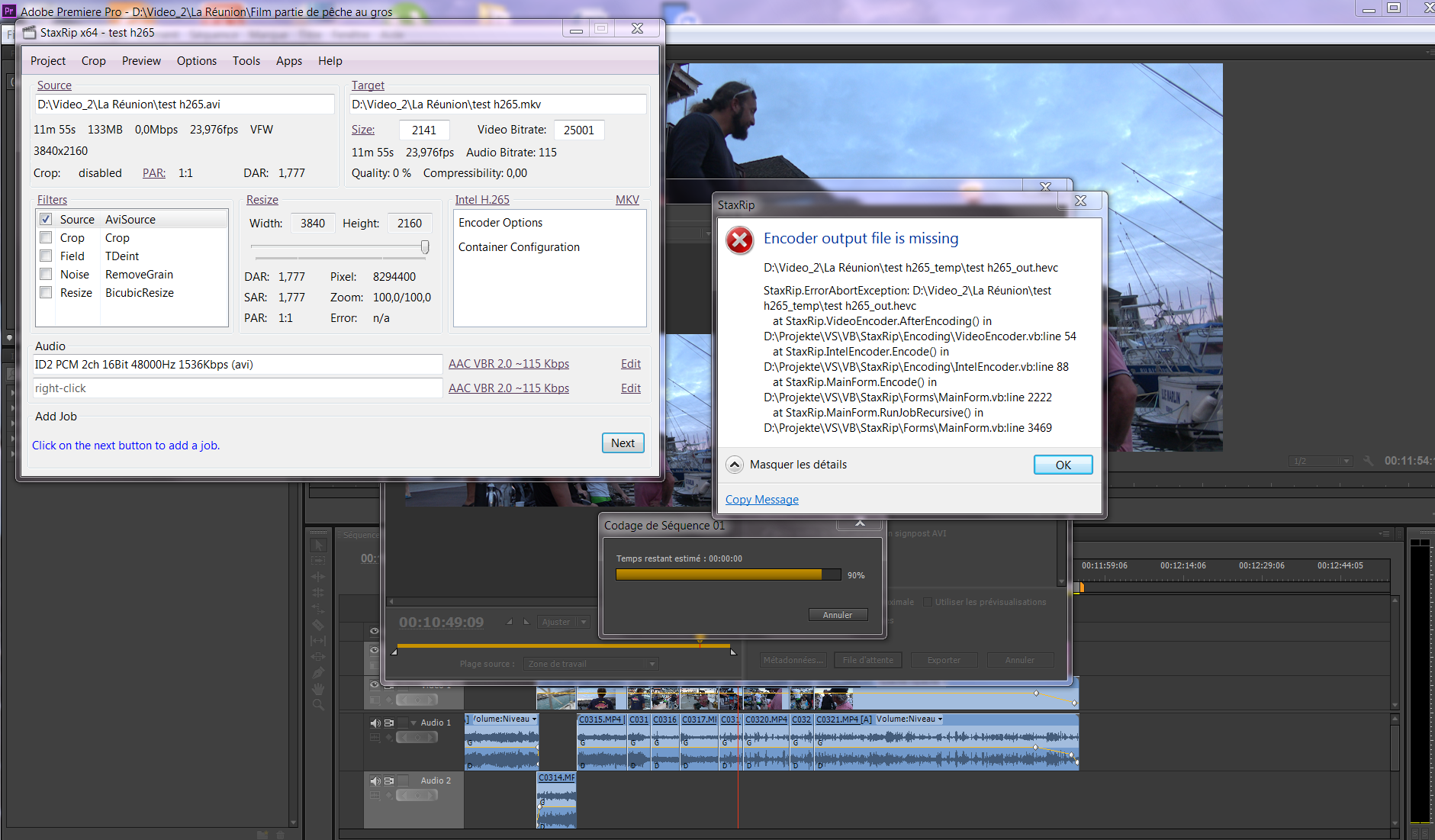Image resolution: width=1435 pixels, height=840 pixels.
Task: Open the Intel H.265 encoder link
Action: point(482,200)
